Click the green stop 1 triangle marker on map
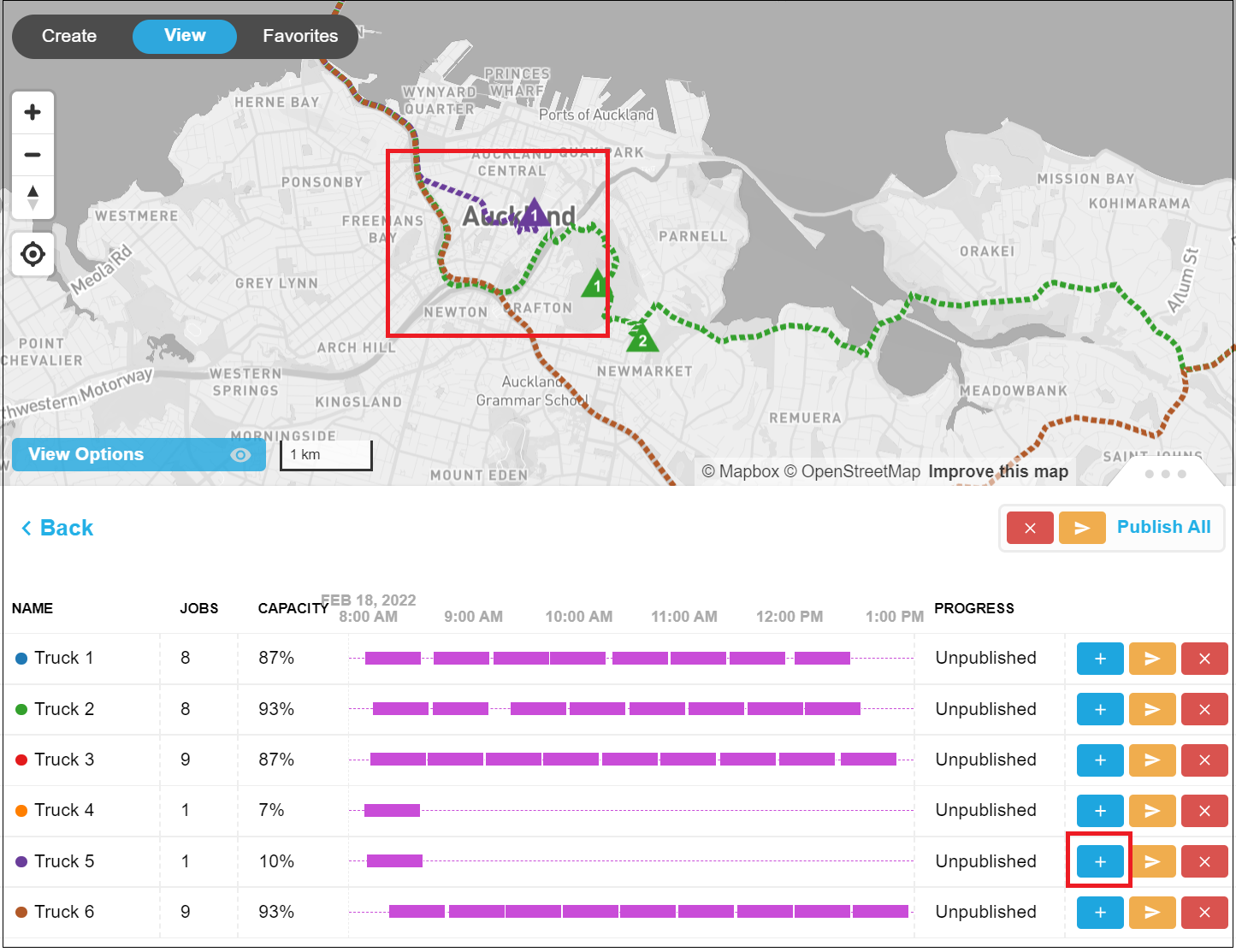Image resolution: width=1236 pixels, height=952 pixels. click(x=596, y=283)
